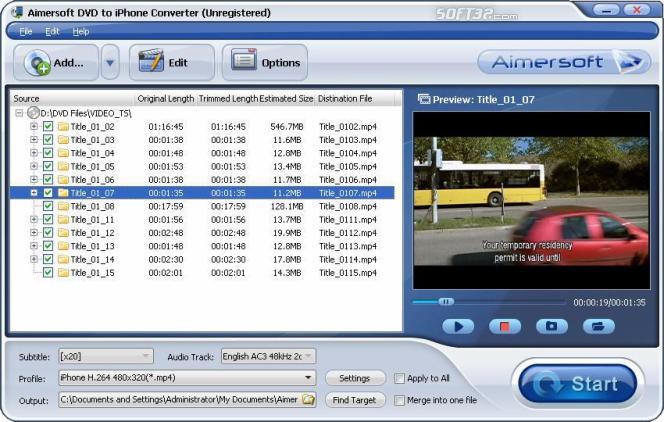Click Title_0115.mp4 destination file
This screenshot has height=422, width=664.
348,273
